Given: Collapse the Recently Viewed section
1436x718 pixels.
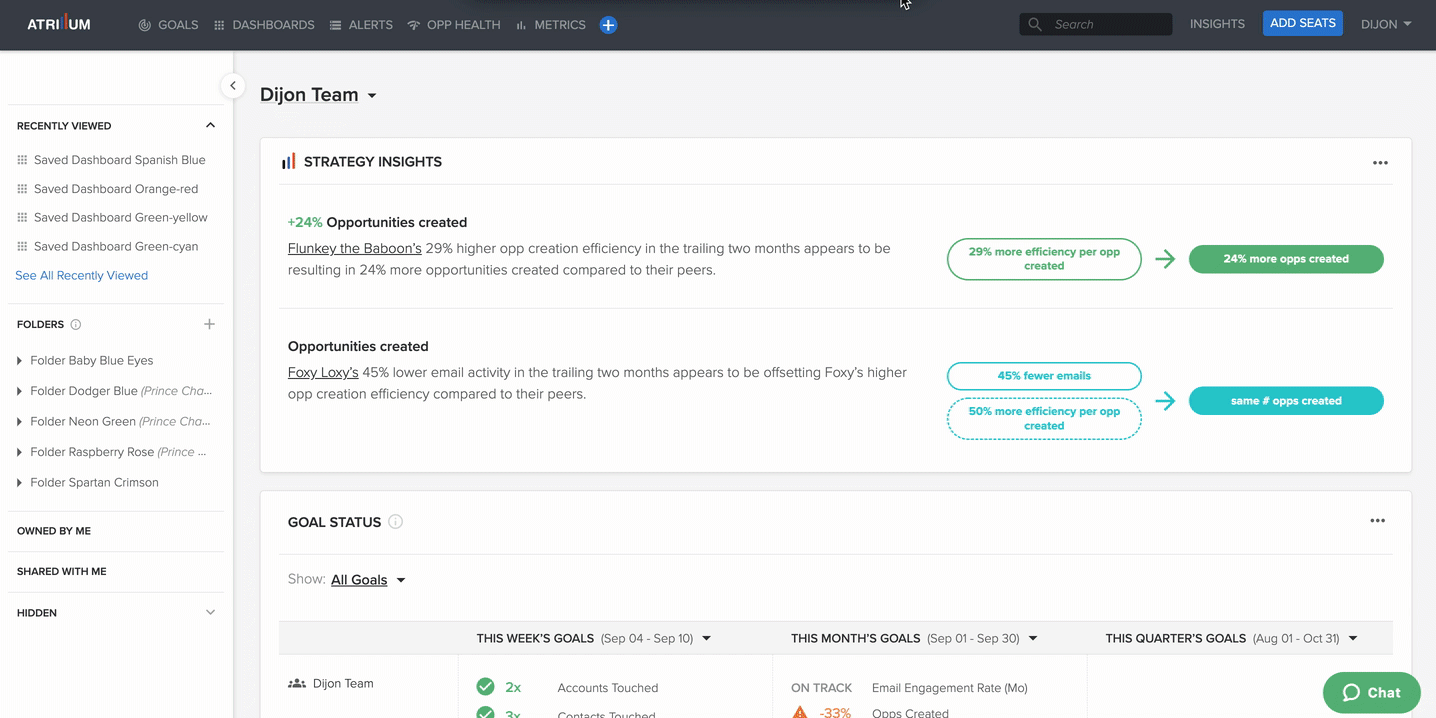Looking at the screenshot, I should point(210,126).
